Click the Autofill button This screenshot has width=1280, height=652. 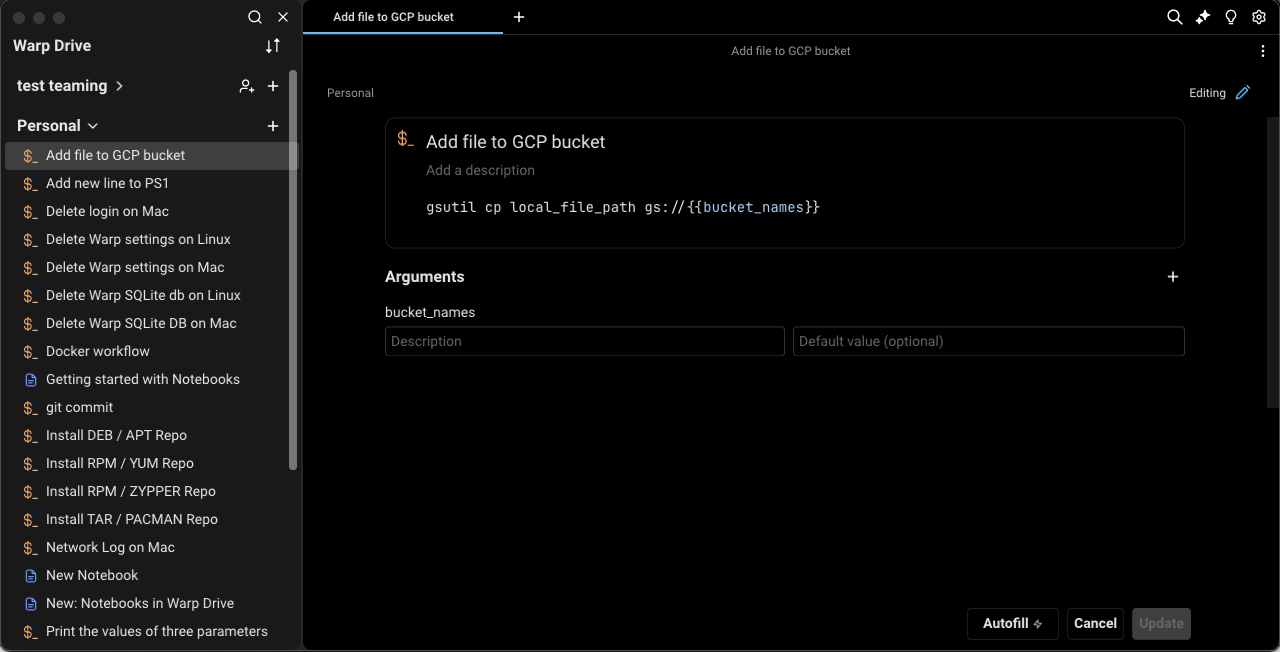(x=1012, y=623)
